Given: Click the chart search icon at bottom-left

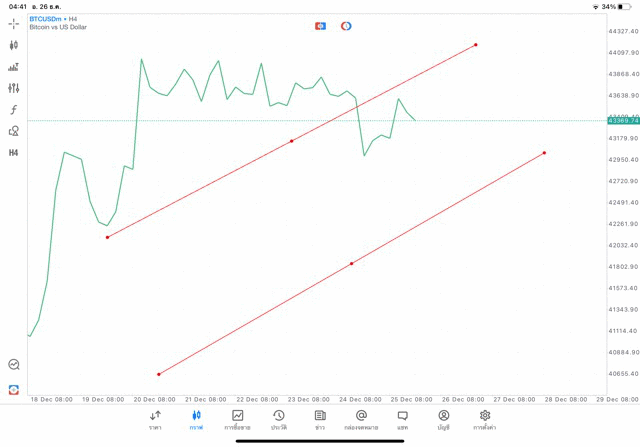Looking at the screenshot, I should click(x=14, y=365).
